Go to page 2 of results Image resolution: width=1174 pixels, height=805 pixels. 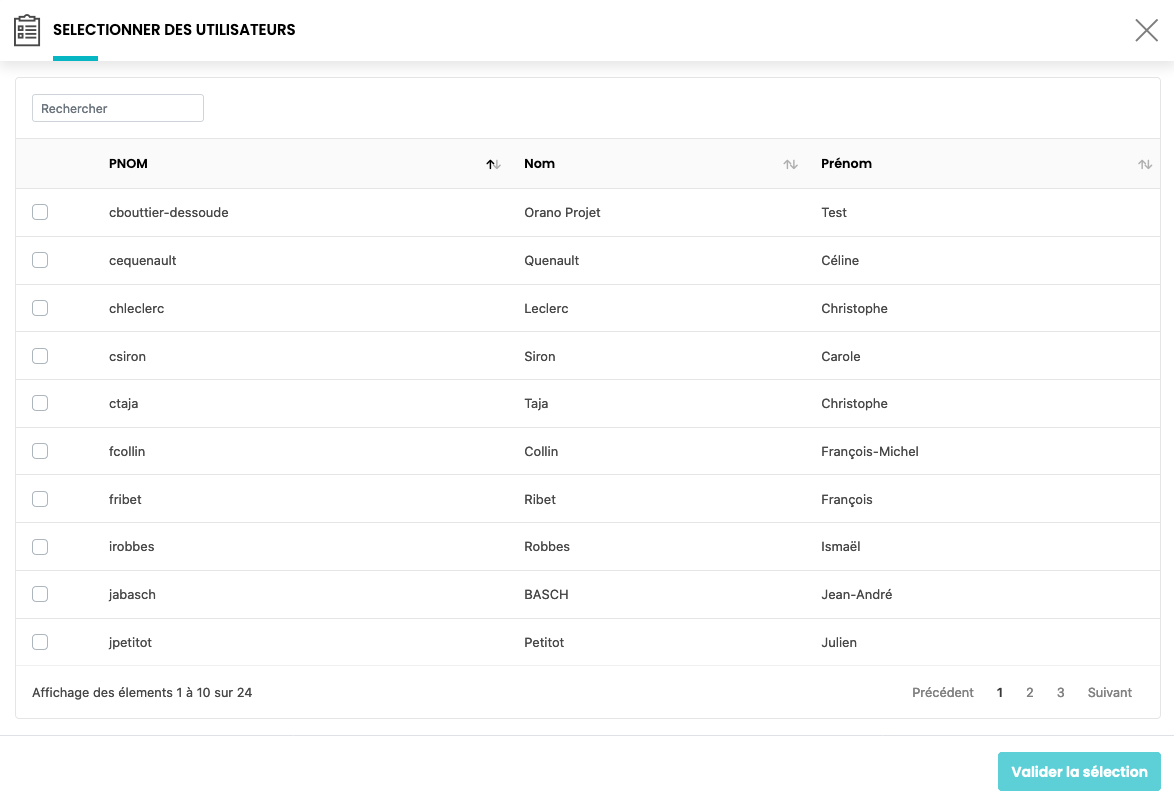click(1029, 692)
